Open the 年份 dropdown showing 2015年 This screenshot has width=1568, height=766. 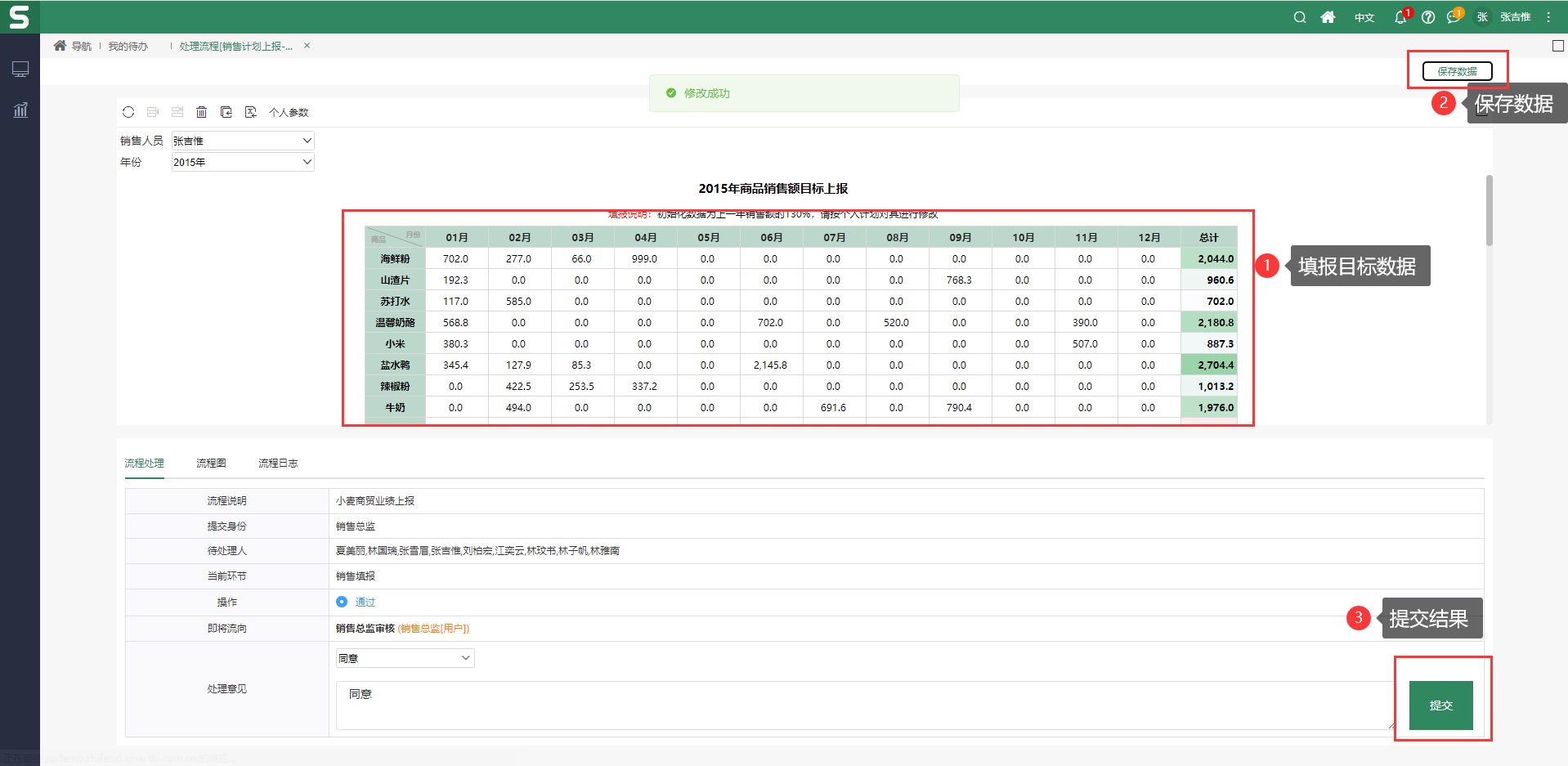click(243, 162)
